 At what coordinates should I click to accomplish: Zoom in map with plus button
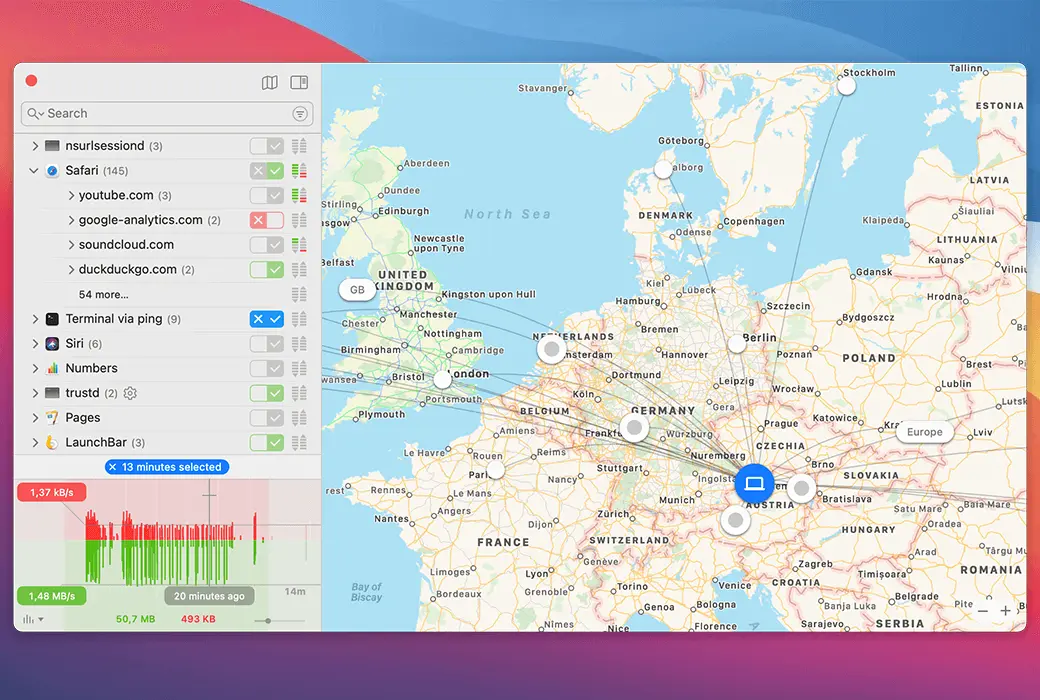[x=1006, y=610]
